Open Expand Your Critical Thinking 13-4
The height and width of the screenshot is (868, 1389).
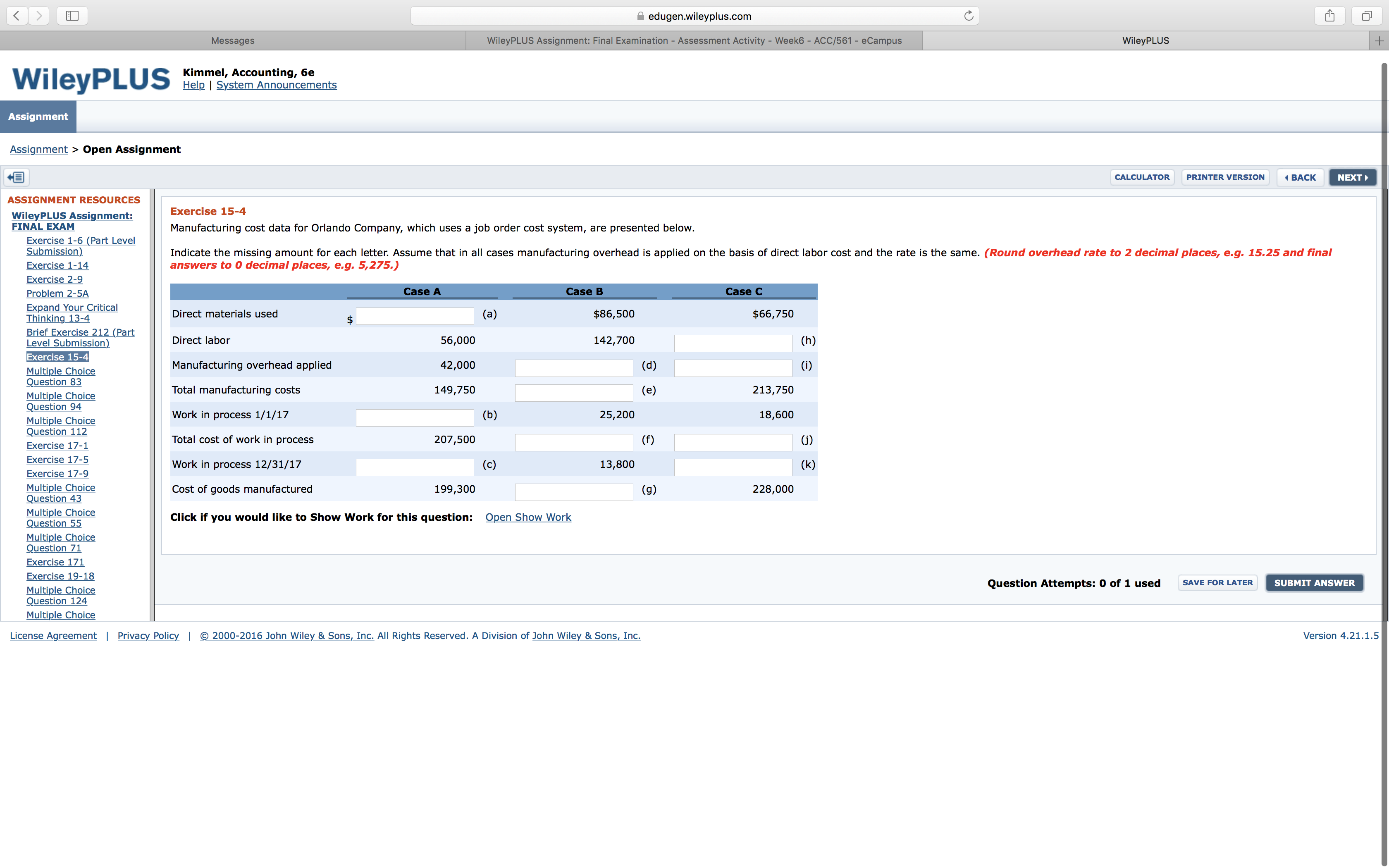(x=72, y=313)
